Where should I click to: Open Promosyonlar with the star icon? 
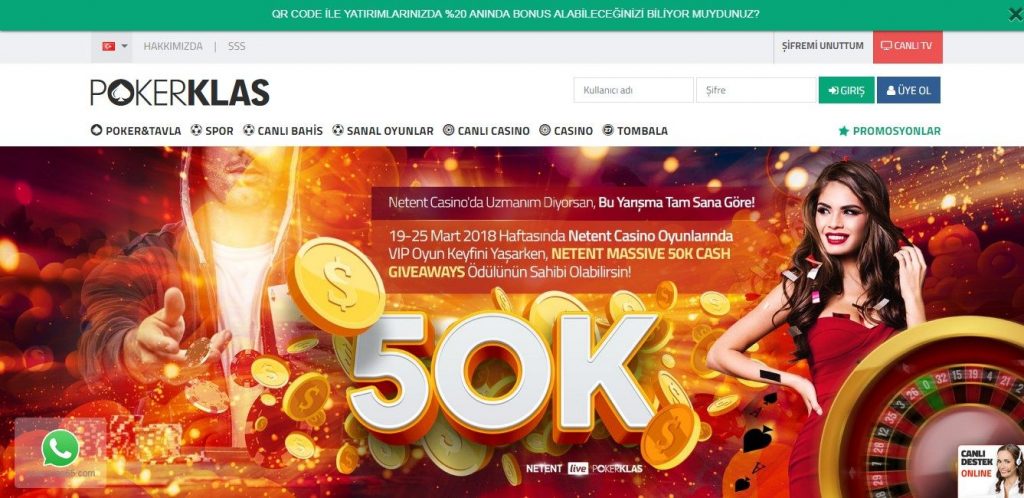(889, 131)
